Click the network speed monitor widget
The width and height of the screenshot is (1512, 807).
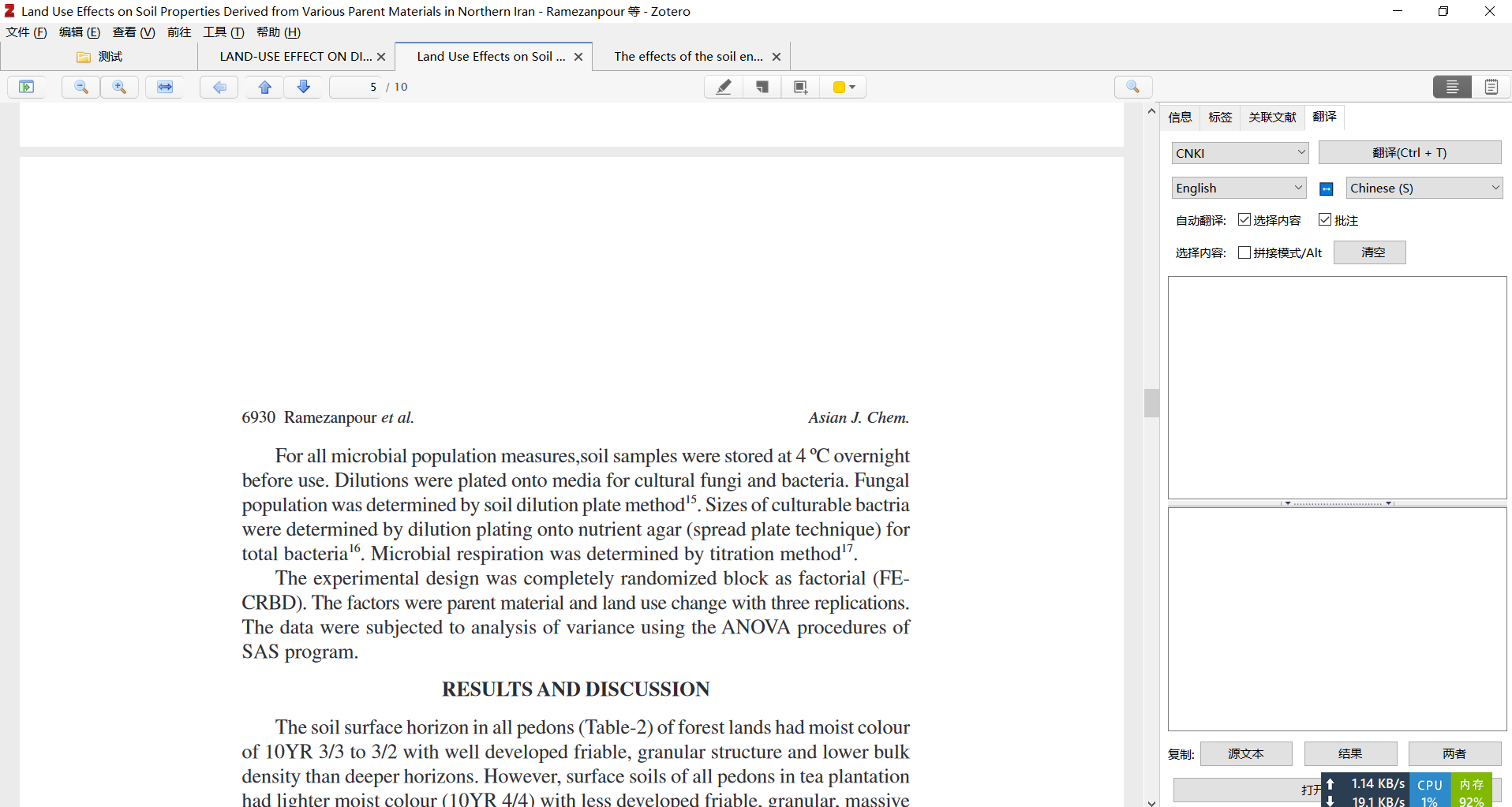1365,790
